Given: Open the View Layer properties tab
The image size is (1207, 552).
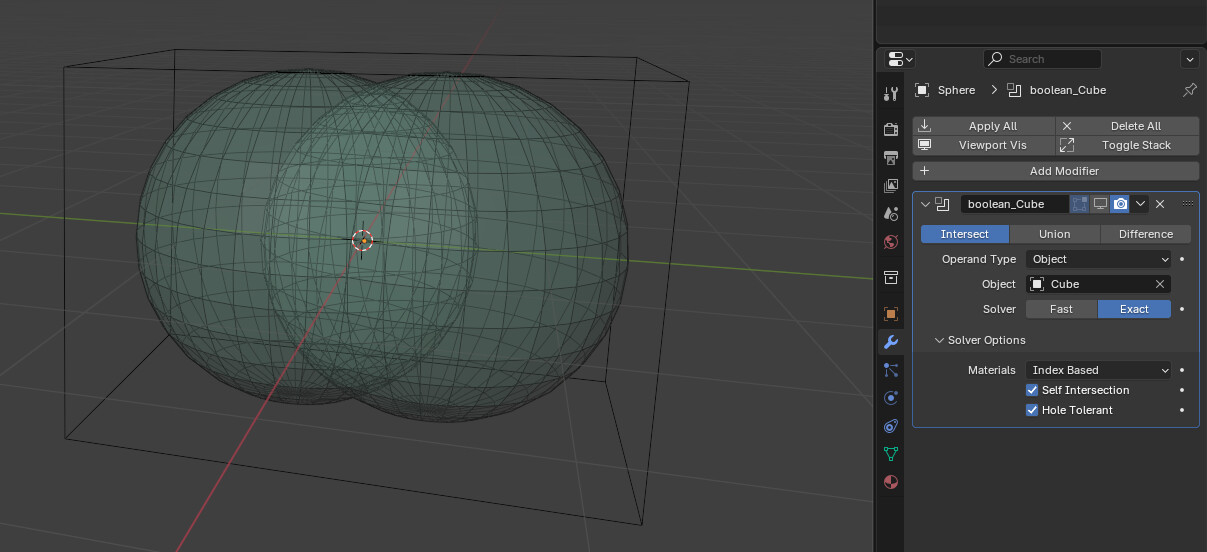Looking at the screenshot, I should 890,185.
